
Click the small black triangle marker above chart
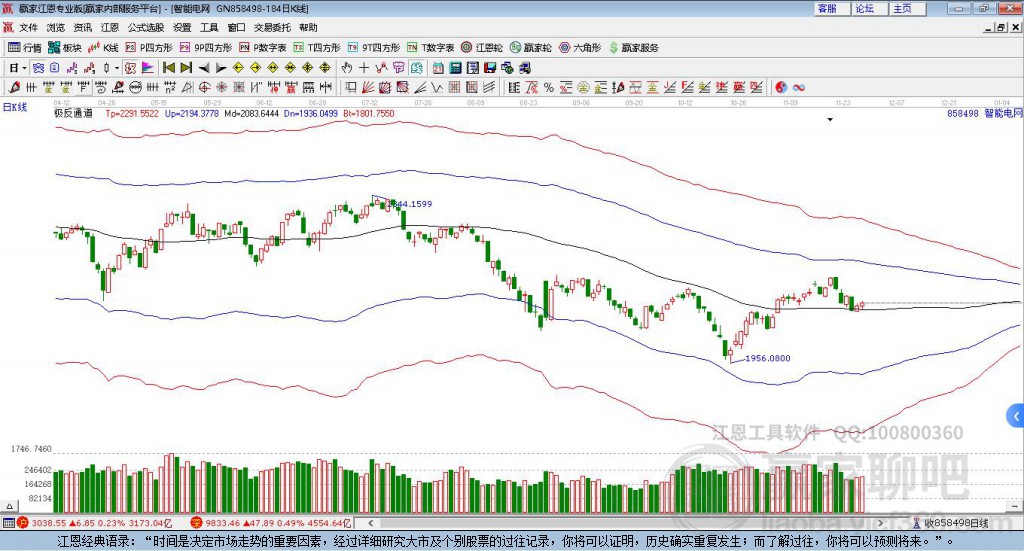coord(830,119)
